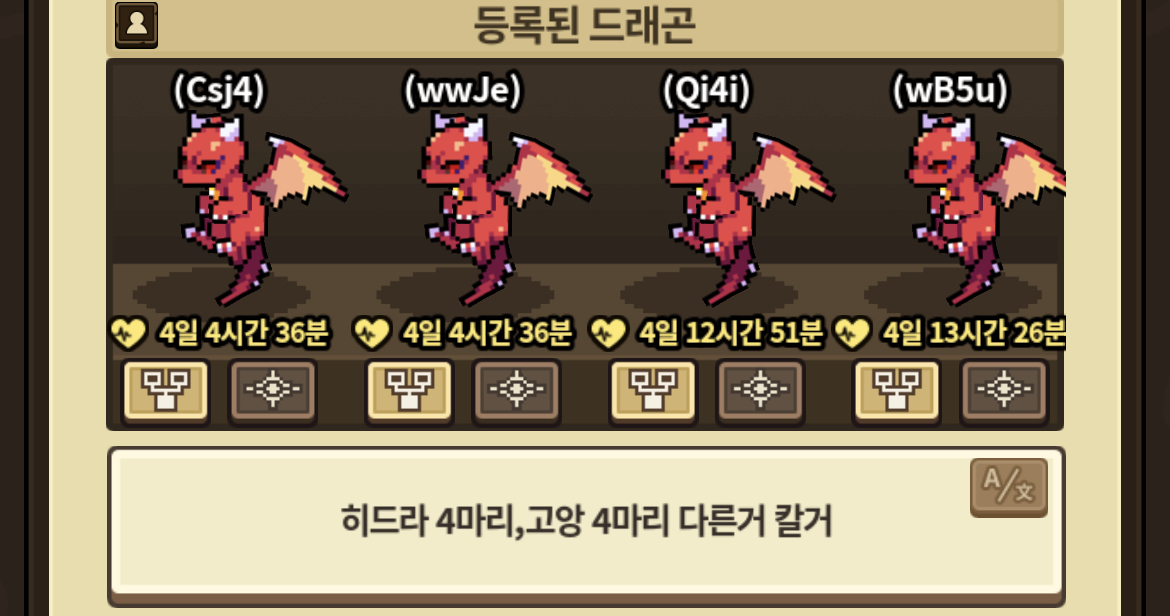Screen dimensions: 1170x616
Task: Select the red dragon named Csj4
Action: tap(257, 209)
